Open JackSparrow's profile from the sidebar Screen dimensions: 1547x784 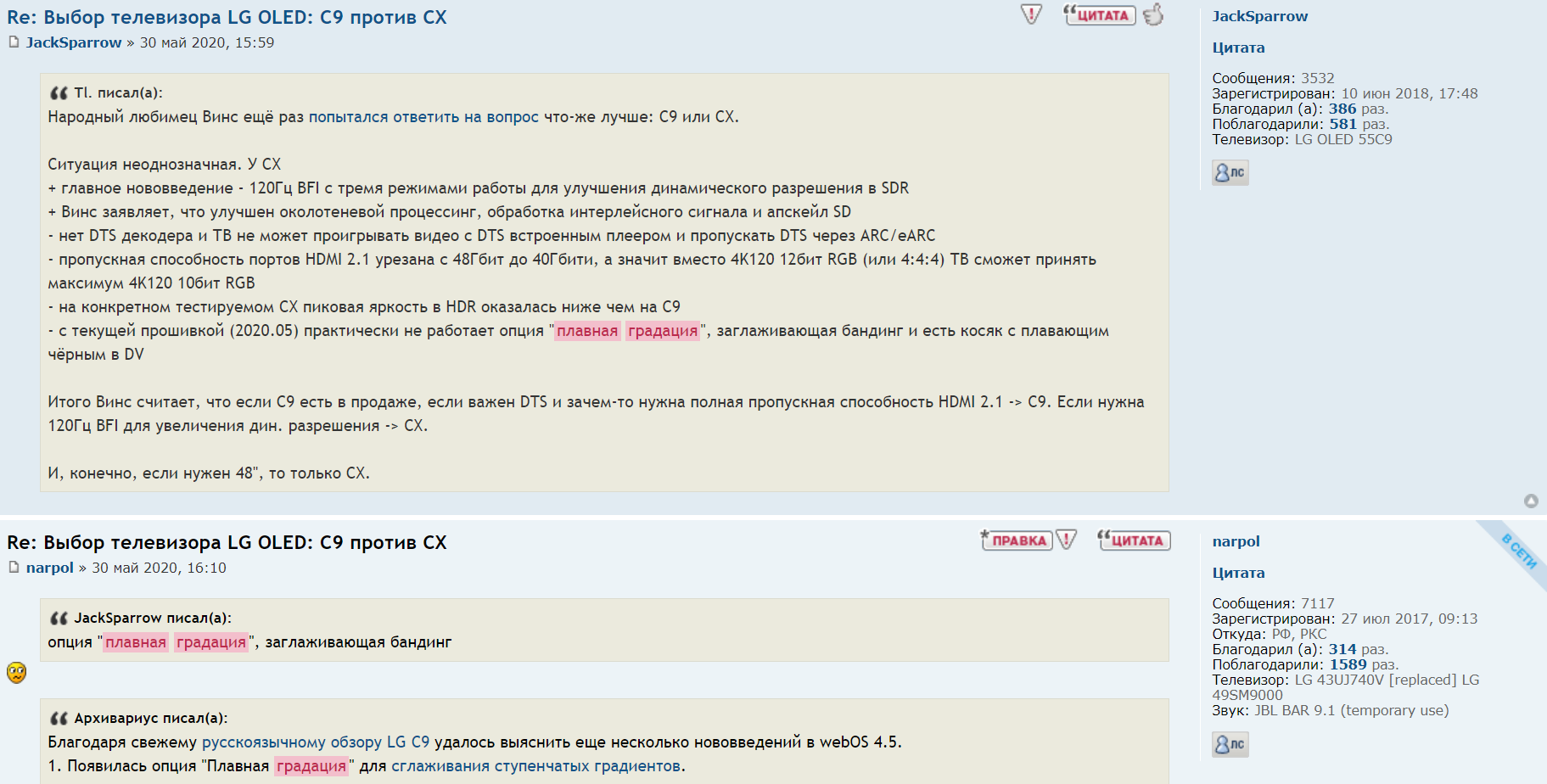point(1259,16)
